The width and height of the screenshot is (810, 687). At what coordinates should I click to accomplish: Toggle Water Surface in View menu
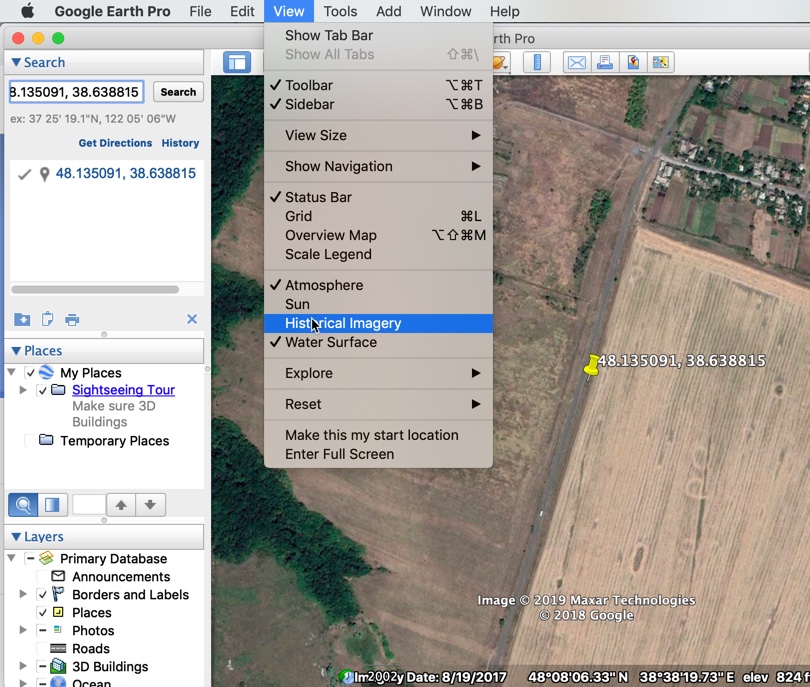(x=378, y=342)
